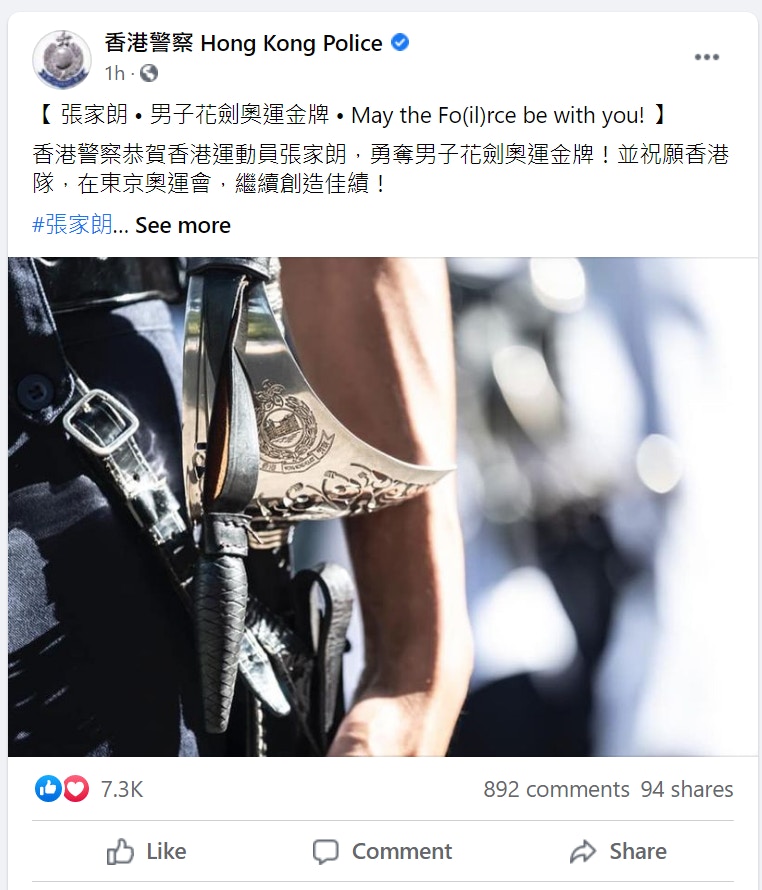Click the Share button label
Screen dimensions: 762x890
click(x=638, y=851)
